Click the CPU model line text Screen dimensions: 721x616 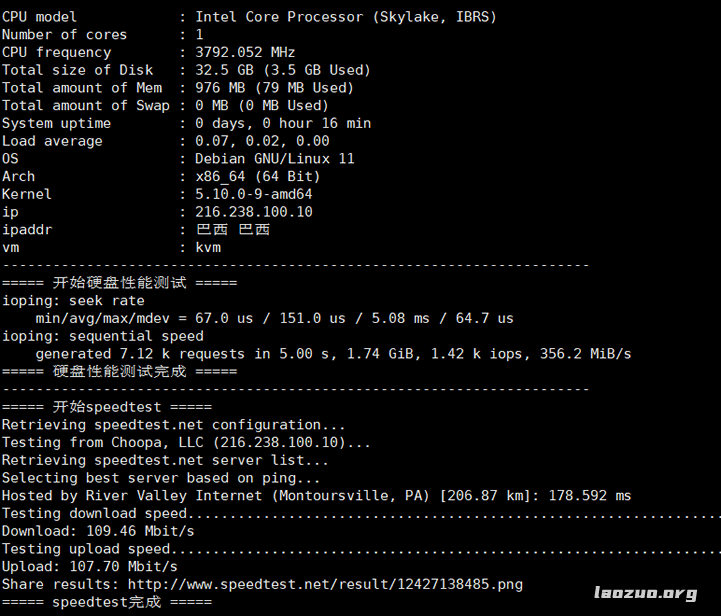[x=249, y=17]
